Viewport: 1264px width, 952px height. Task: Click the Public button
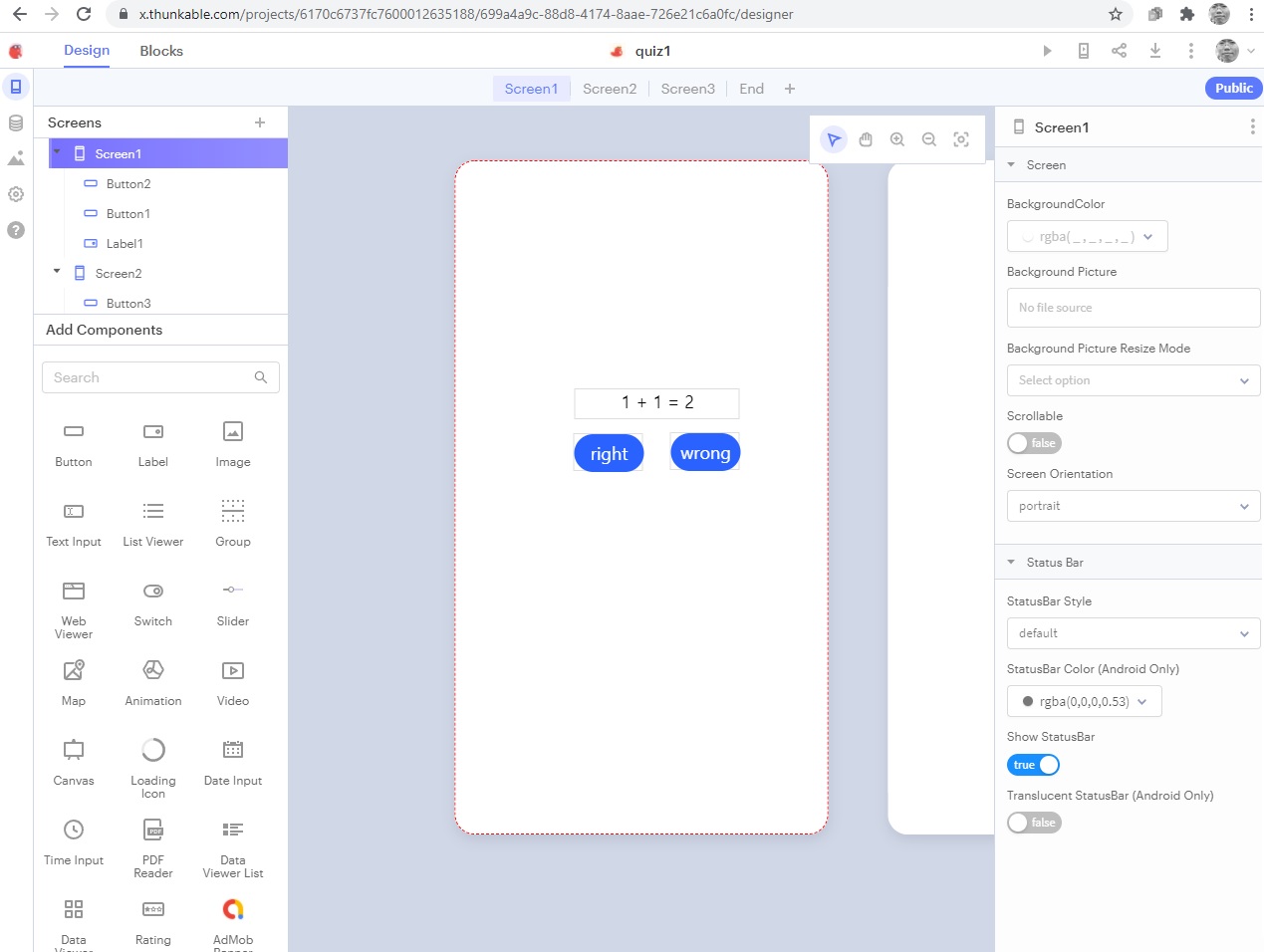coord(1233,88)
